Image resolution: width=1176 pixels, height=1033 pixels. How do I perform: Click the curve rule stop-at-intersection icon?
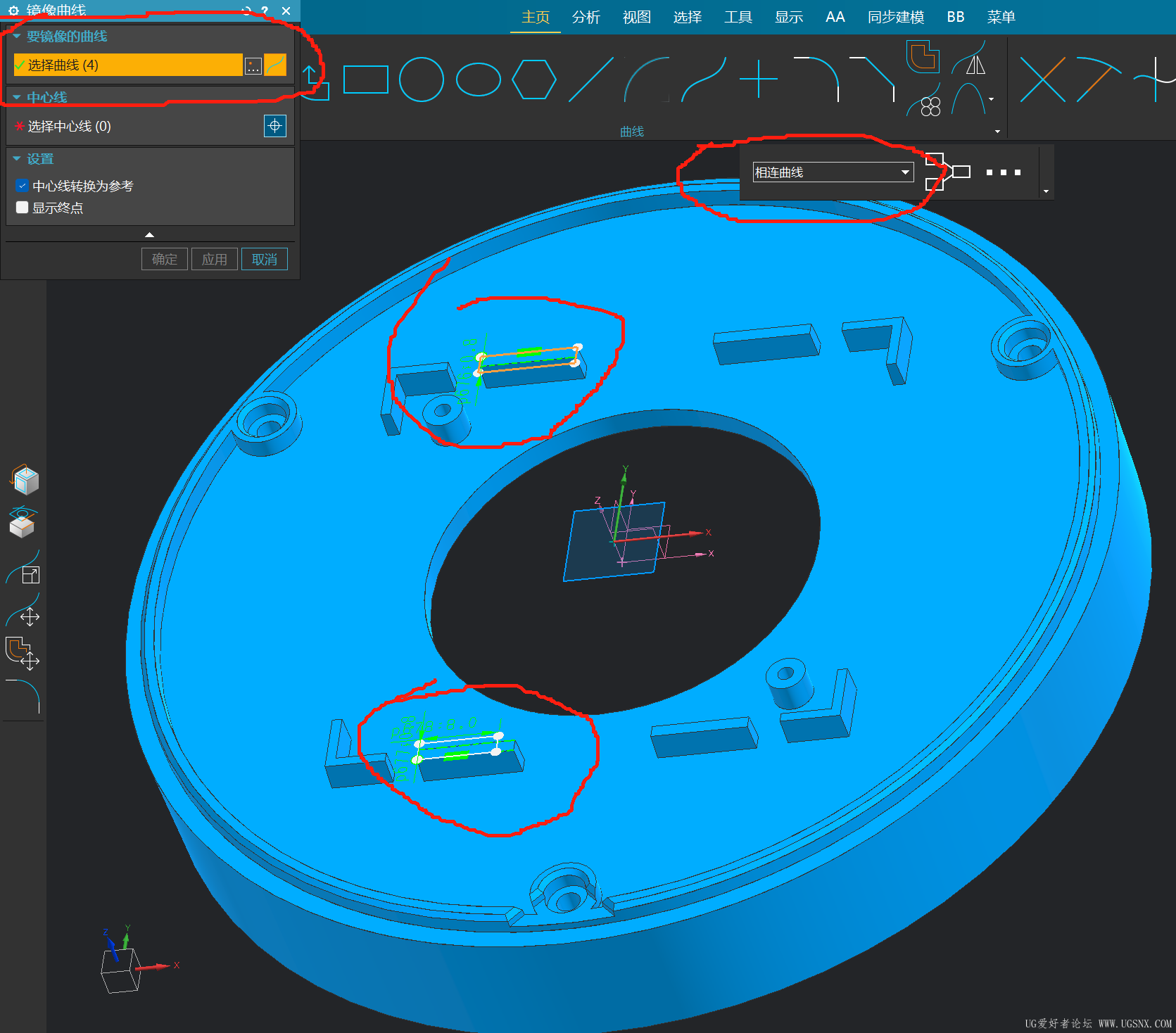[947, 172]
